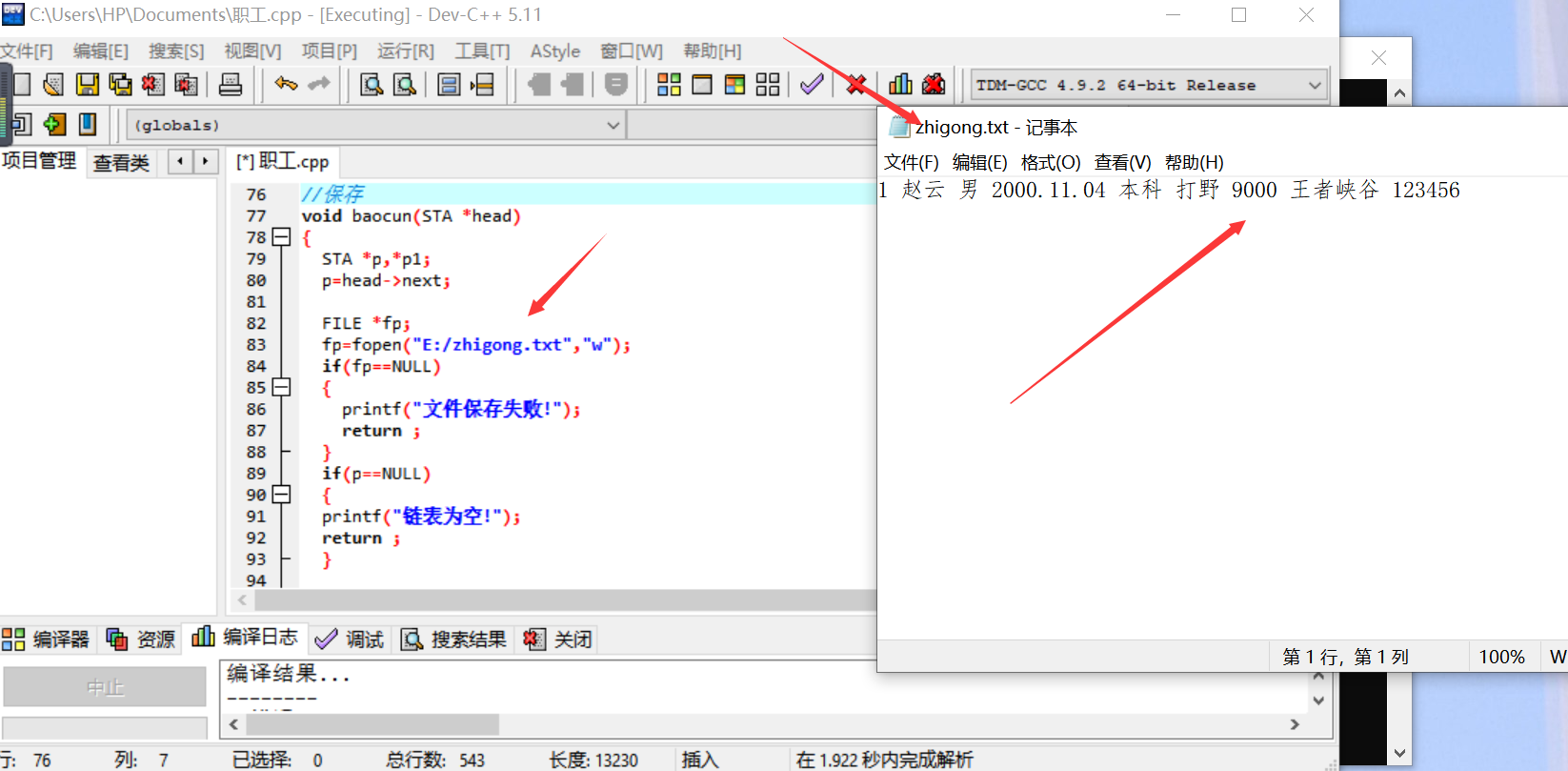Click the compile log horizontal scrollbar thumb
This screenshot has width=1568, height=771.
point(372,724)
